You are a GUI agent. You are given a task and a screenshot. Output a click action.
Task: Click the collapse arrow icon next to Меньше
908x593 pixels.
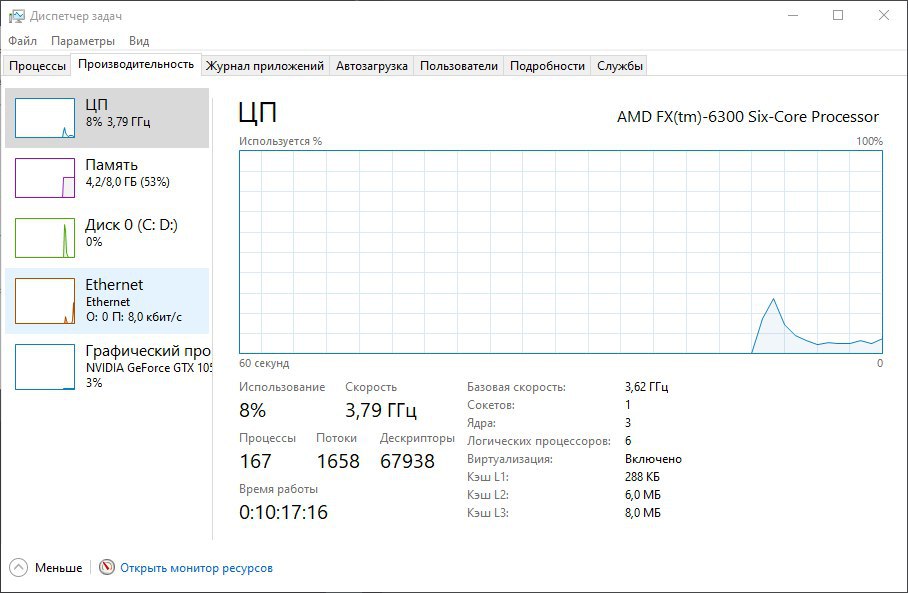19,568
